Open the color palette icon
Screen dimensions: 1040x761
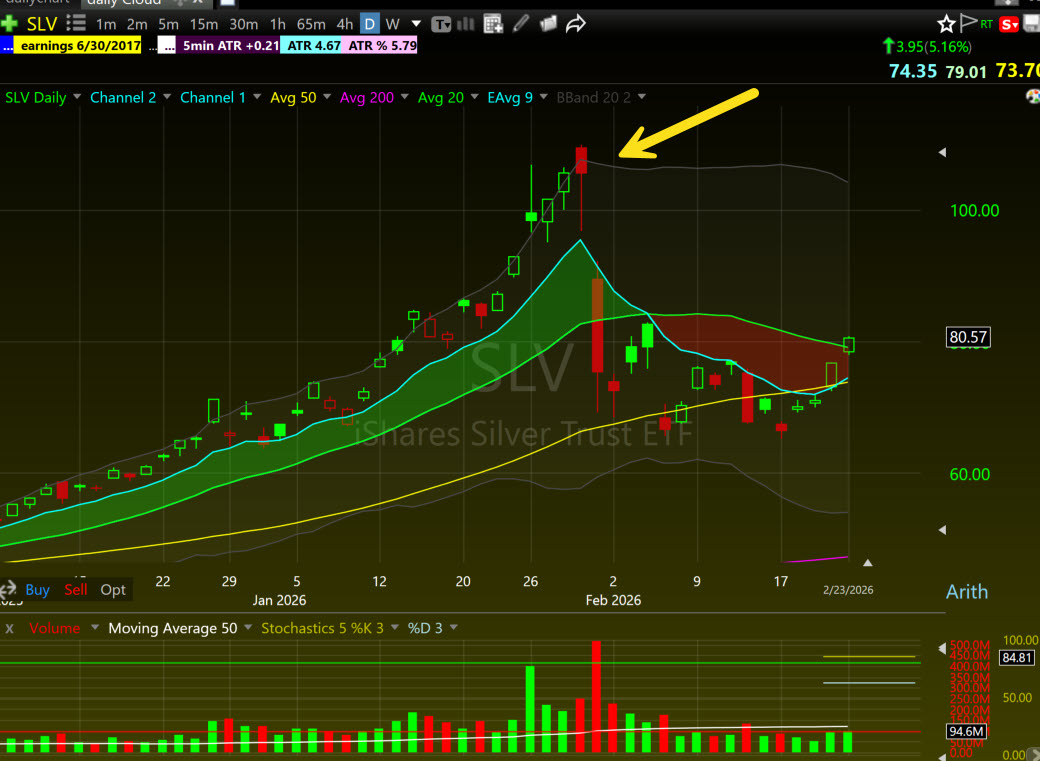tap(1033, 97)
